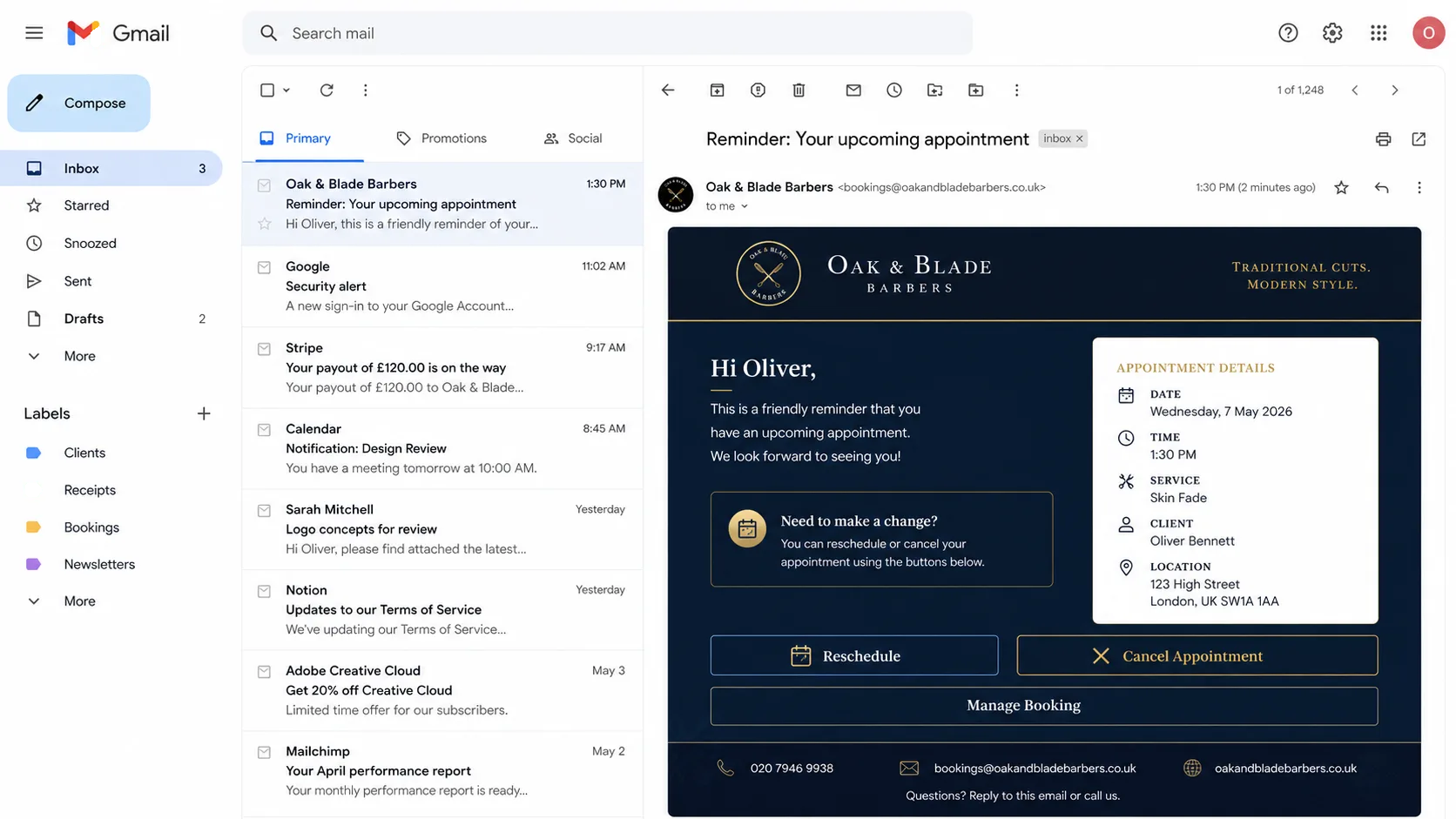Select the Sarah Mitchell email checkbox
Screen dimensions: 1456x819
[264, 511]
